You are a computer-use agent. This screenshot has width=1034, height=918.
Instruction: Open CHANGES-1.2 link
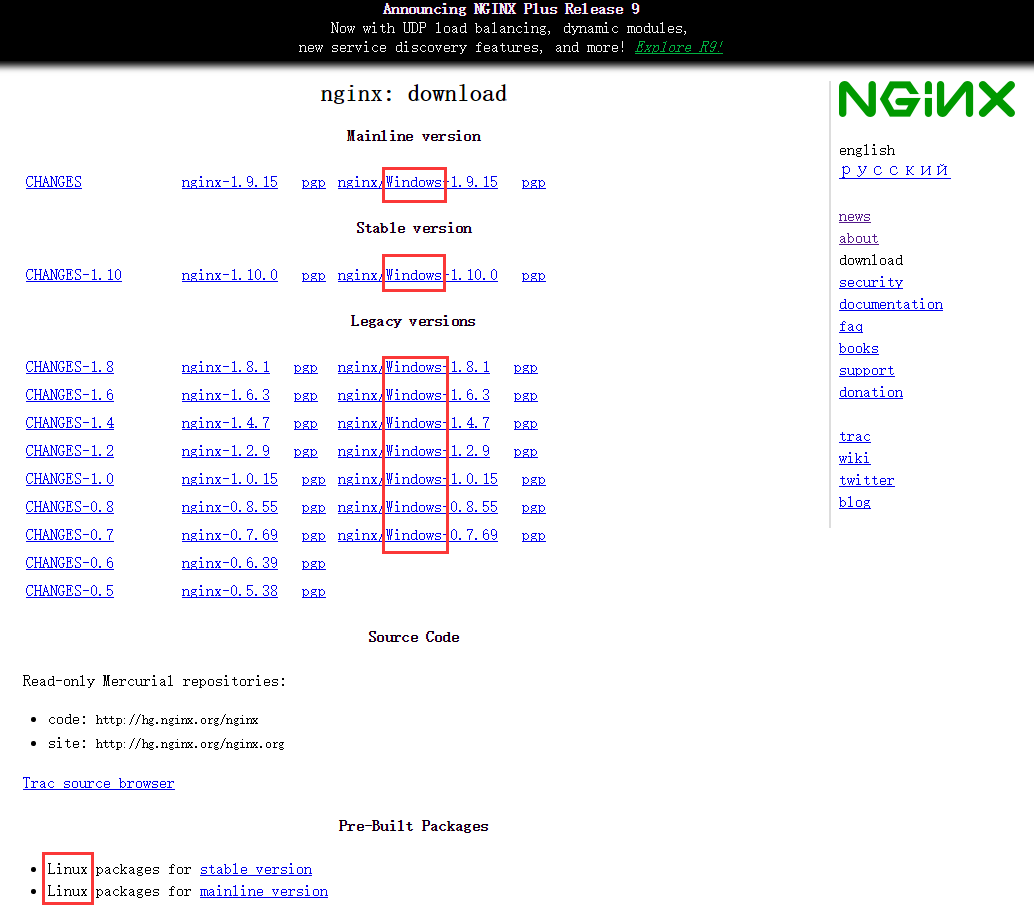69,451
